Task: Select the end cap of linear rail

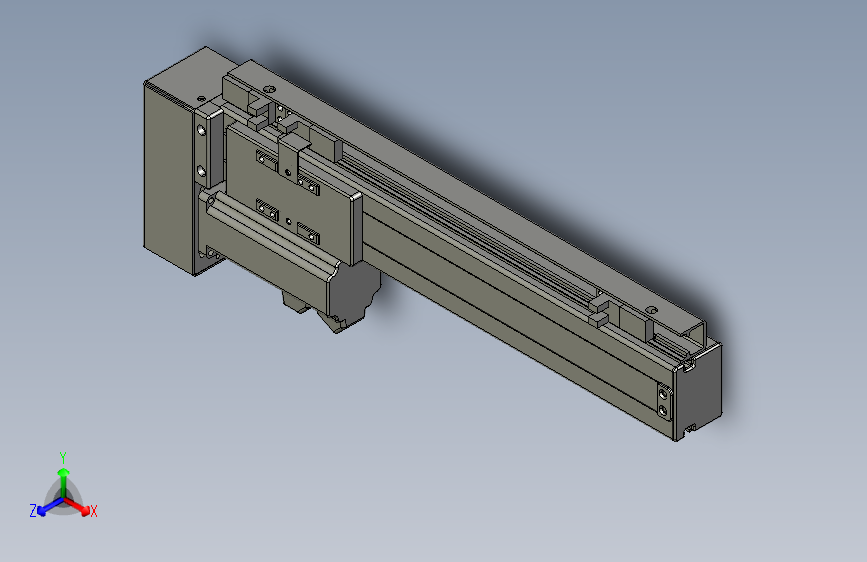Action: (x=698, y=390)
